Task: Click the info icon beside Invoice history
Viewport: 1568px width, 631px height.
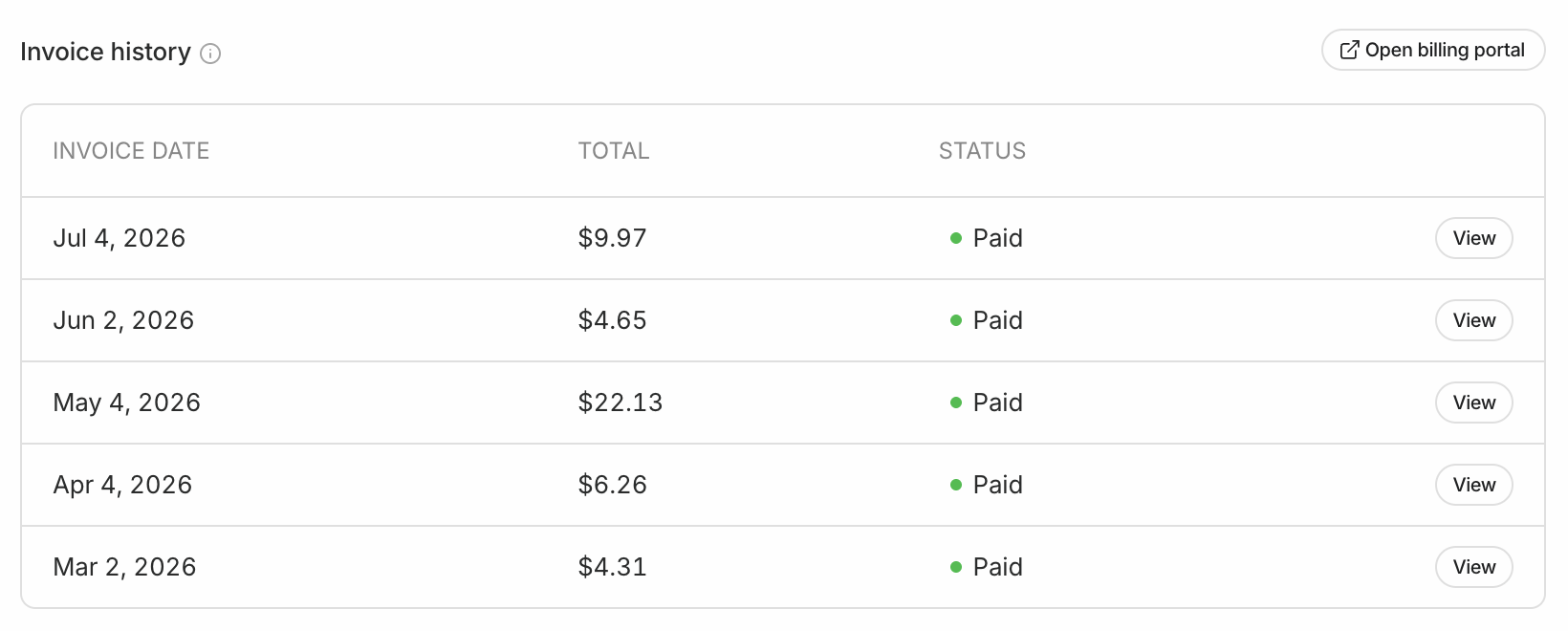Action: (x=210, y=54)
